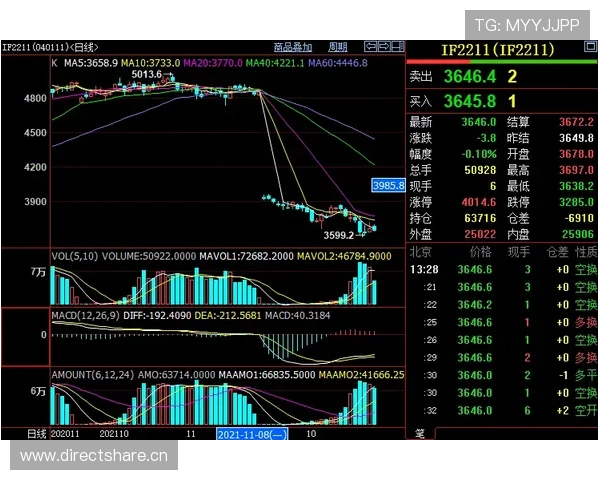The height and width of the screenshot is (480, 600).
Task: Click the 北京 time column header
Action: (x=421, y=252)
